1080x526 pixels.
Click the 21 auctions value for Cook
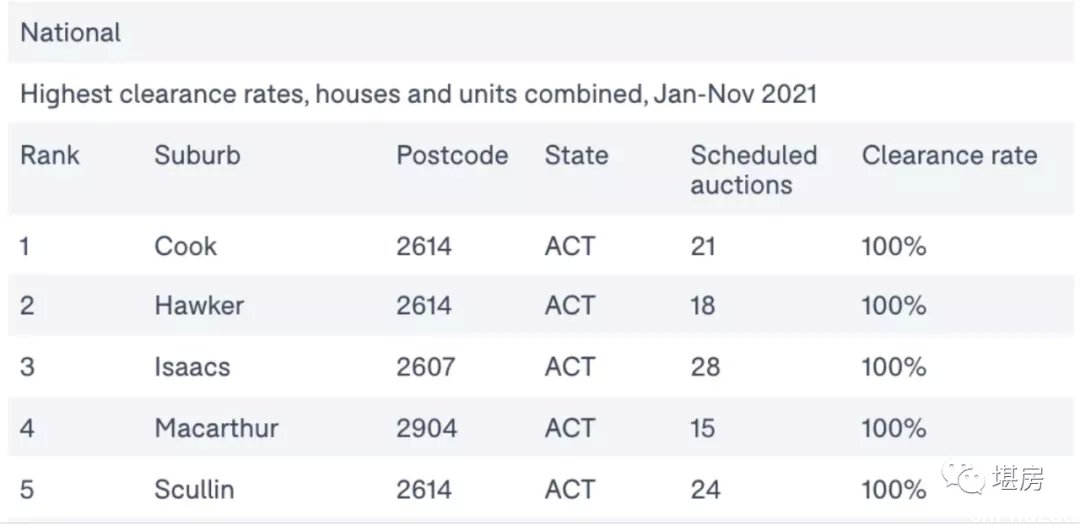(x=703, y=246)
